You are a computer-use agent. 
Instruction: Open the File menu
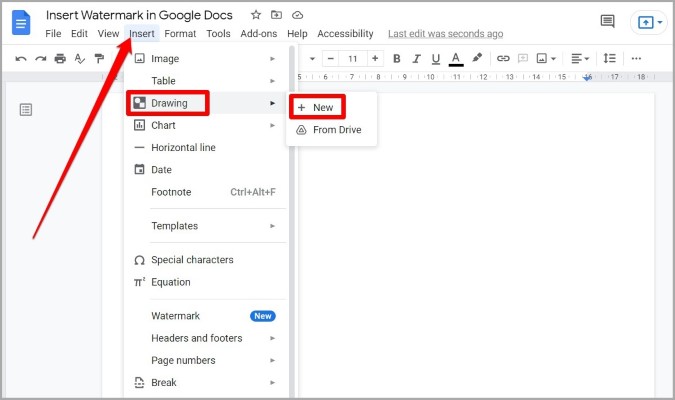coord(53,34)
